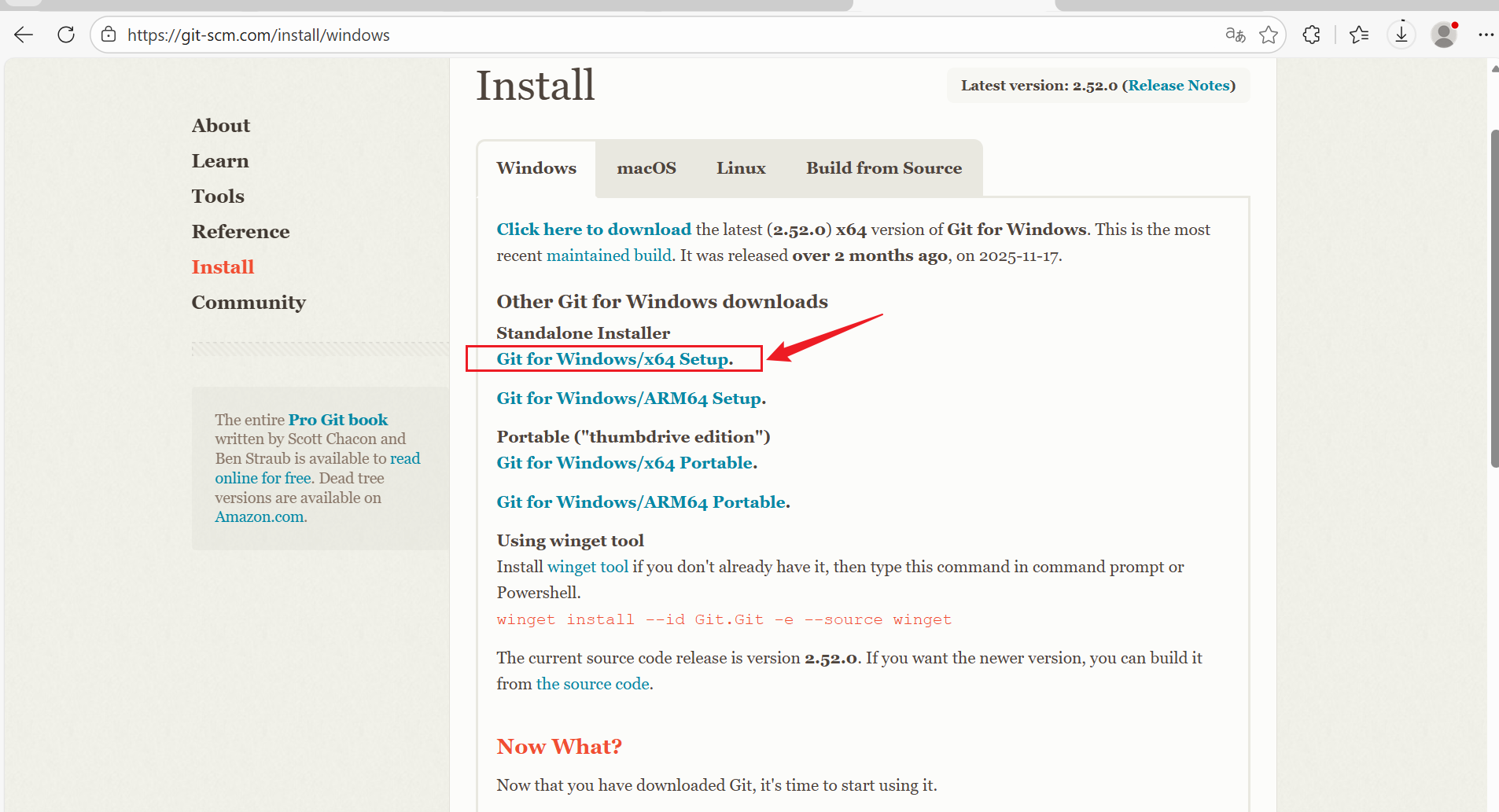This screenshot has width=1499, height=812.
Task: Follow 'the source code' link
Action: [593, 684]
